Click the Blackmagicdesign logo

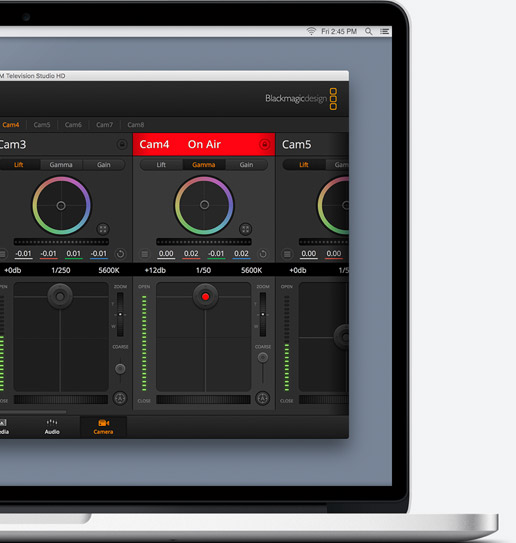[x=301, y=99]
